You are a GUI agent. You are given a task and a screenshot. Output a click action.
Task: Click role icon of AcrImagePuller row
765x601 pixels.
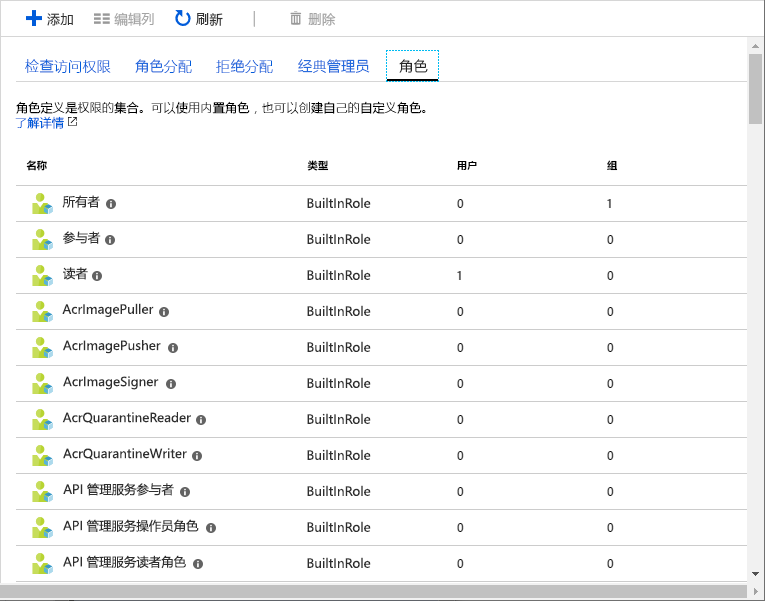tap(42, 312)
